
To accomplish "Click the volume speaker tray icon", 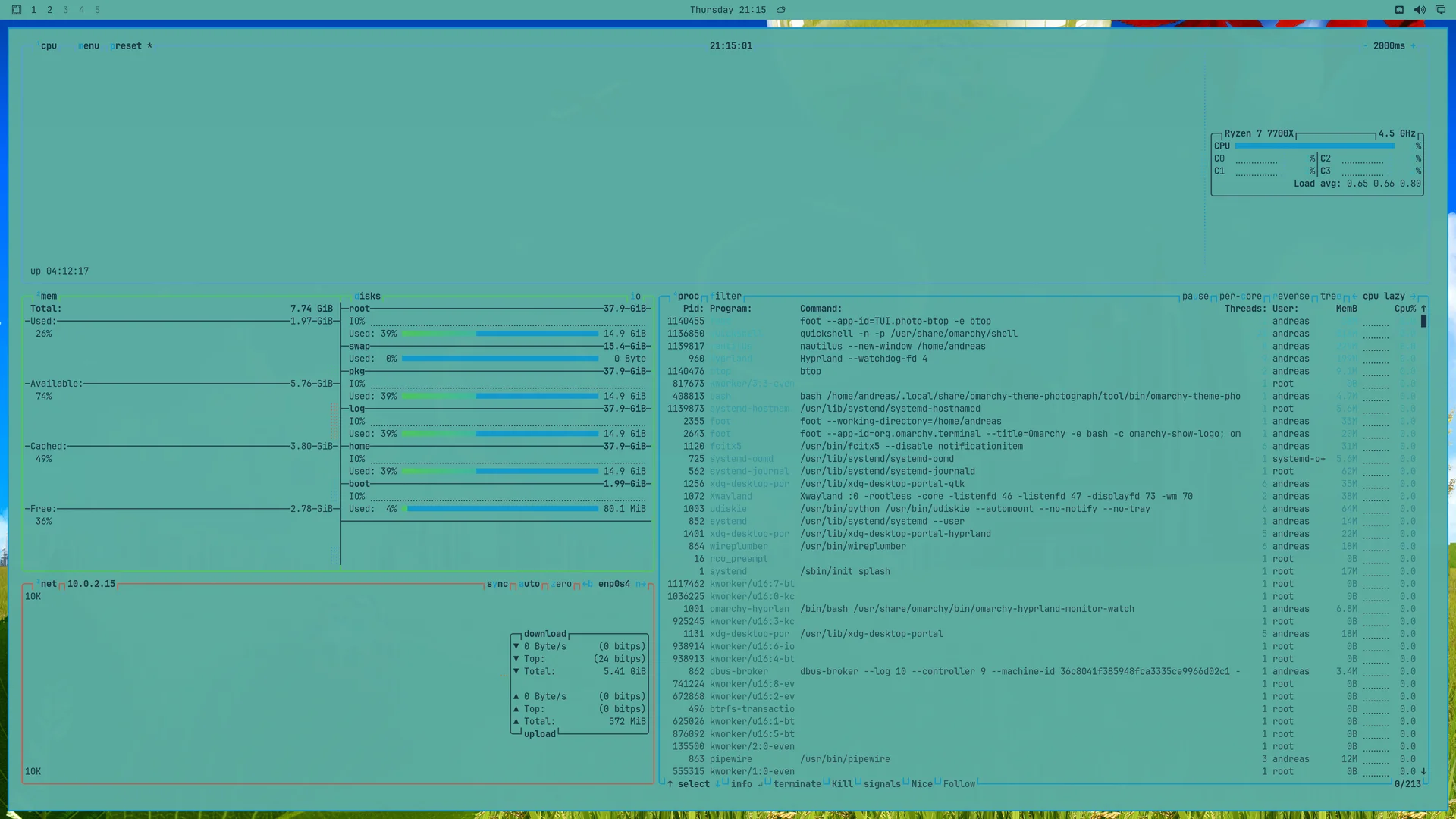I will (x=1420, y=10).
